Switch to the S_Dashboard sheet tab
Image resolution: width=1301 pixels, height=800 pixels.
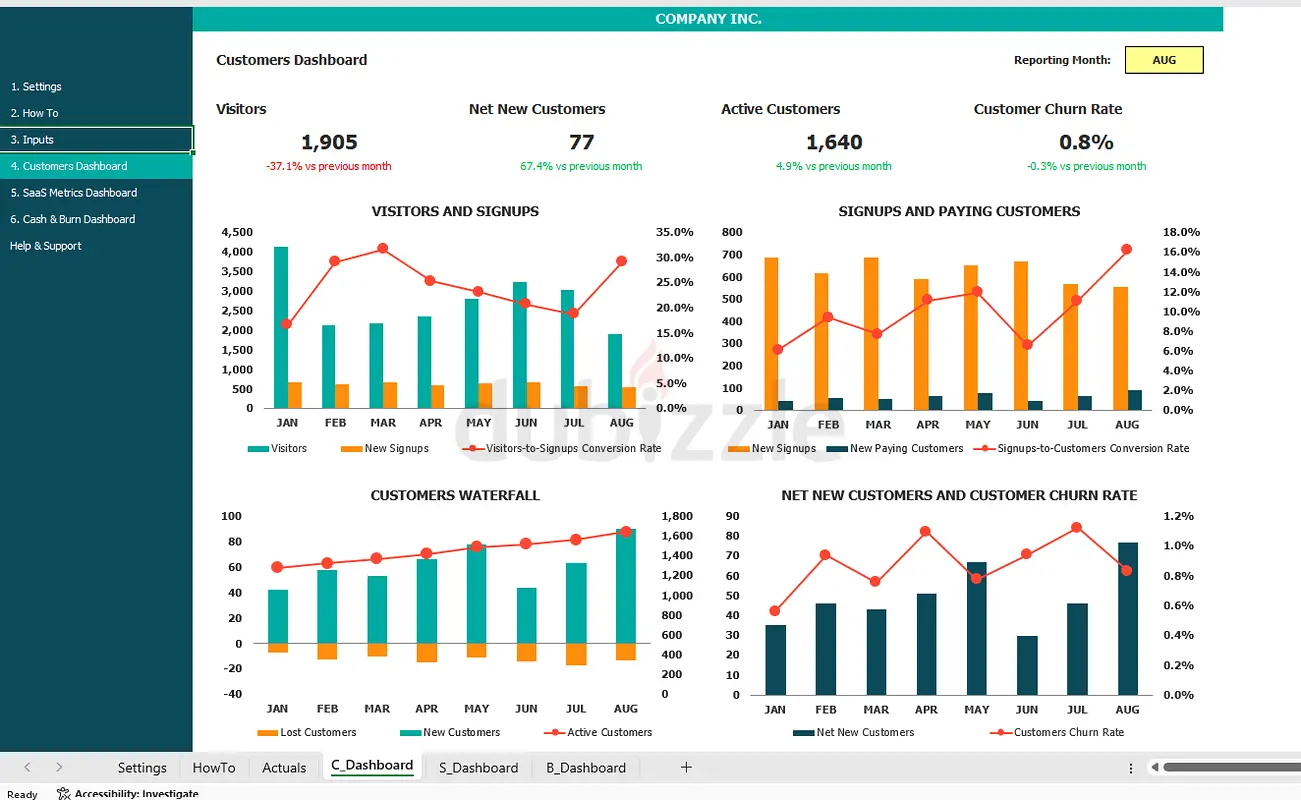click(x=478, y=768)
